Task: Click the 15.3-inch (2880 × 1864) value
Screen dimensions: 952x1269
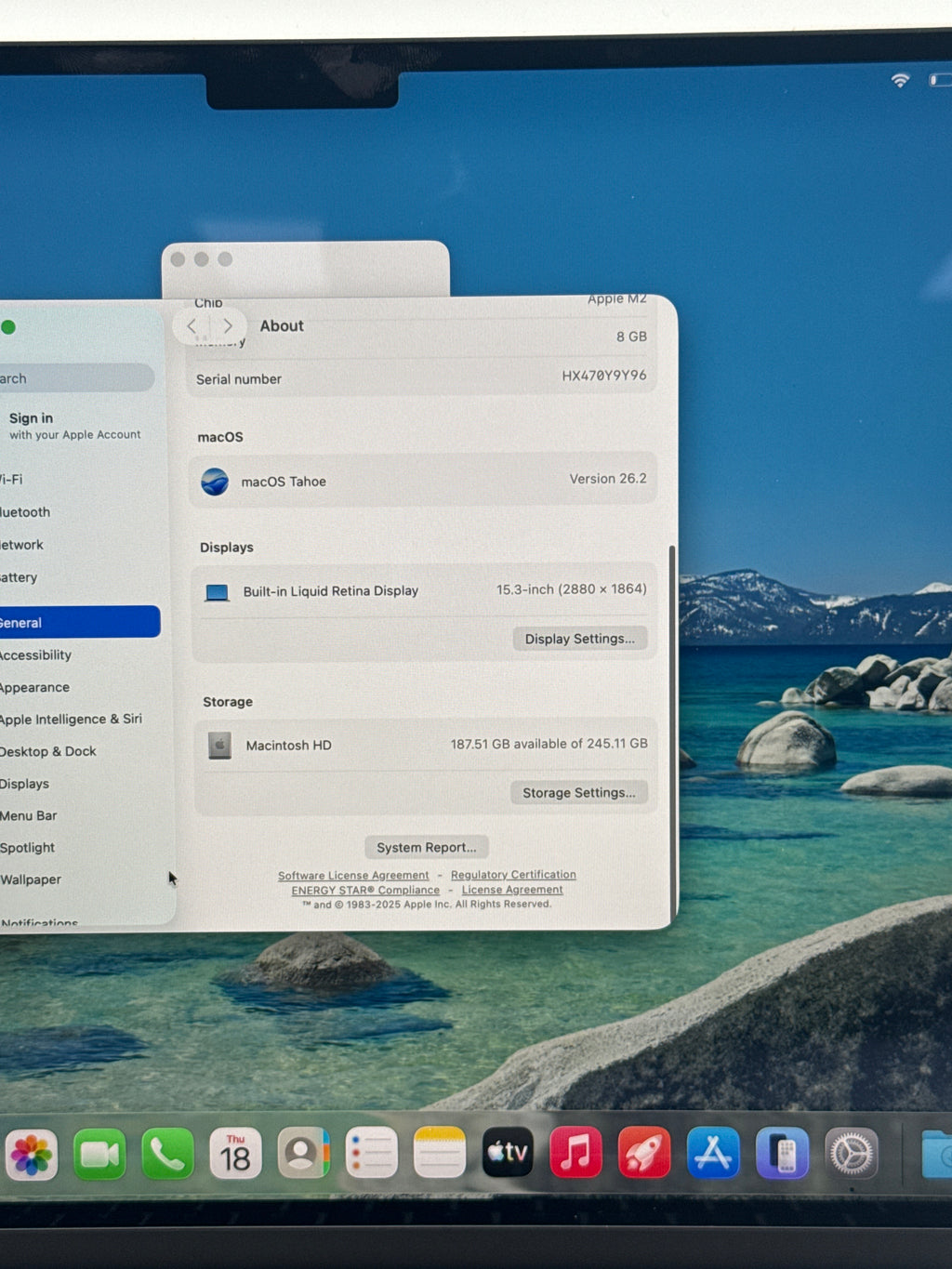Action: 572,589
